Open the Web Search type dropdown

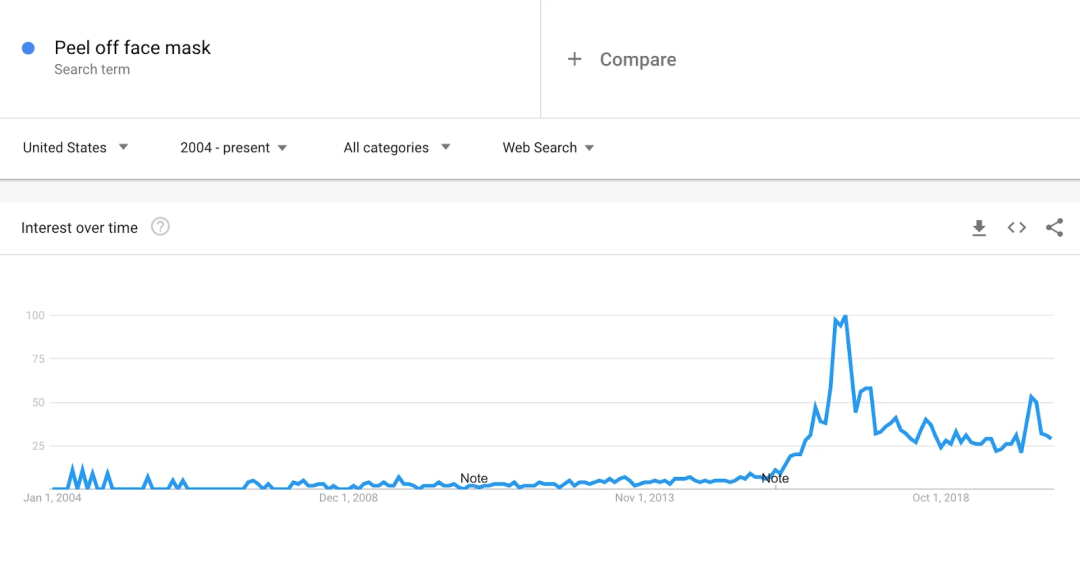548,147
